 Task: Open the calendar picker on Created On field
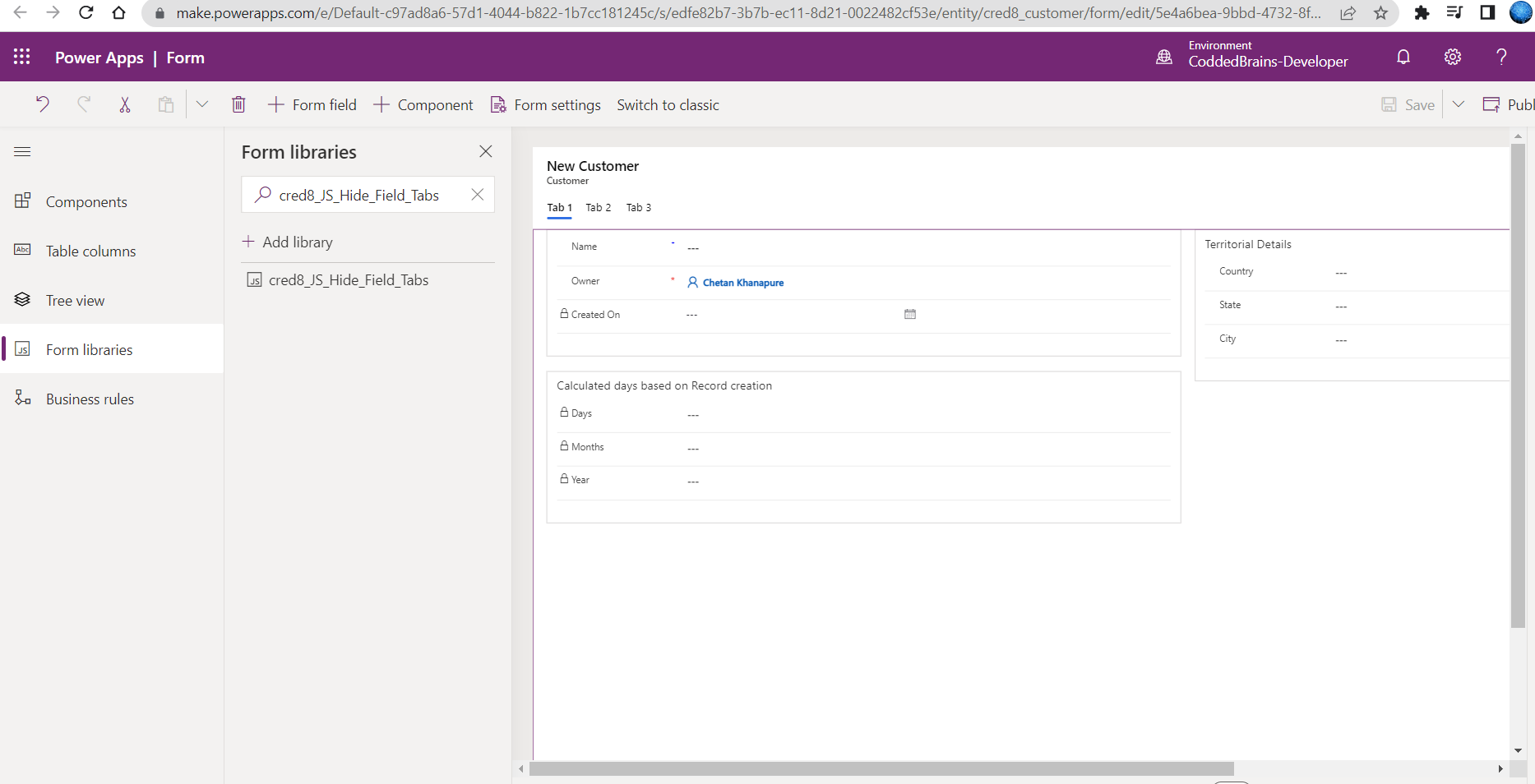(909, 314)
